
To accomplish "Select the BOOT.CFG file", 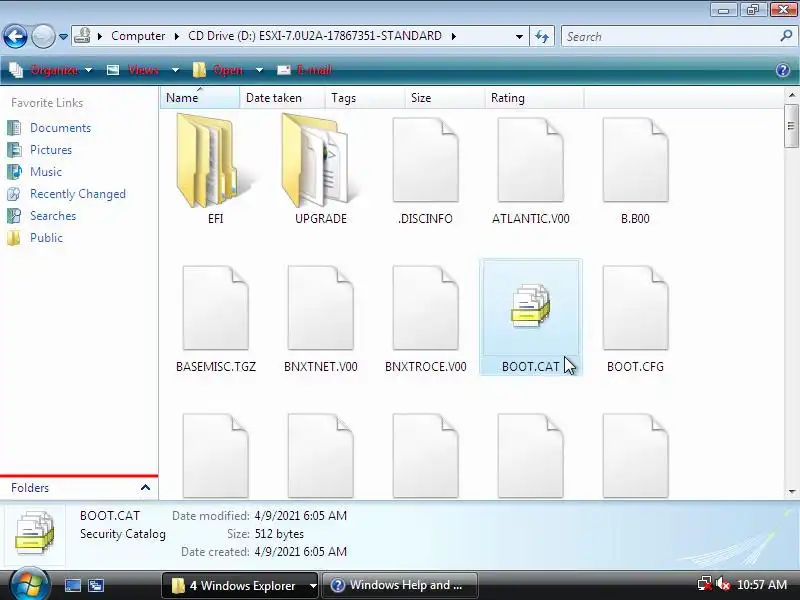I will 635,319.
